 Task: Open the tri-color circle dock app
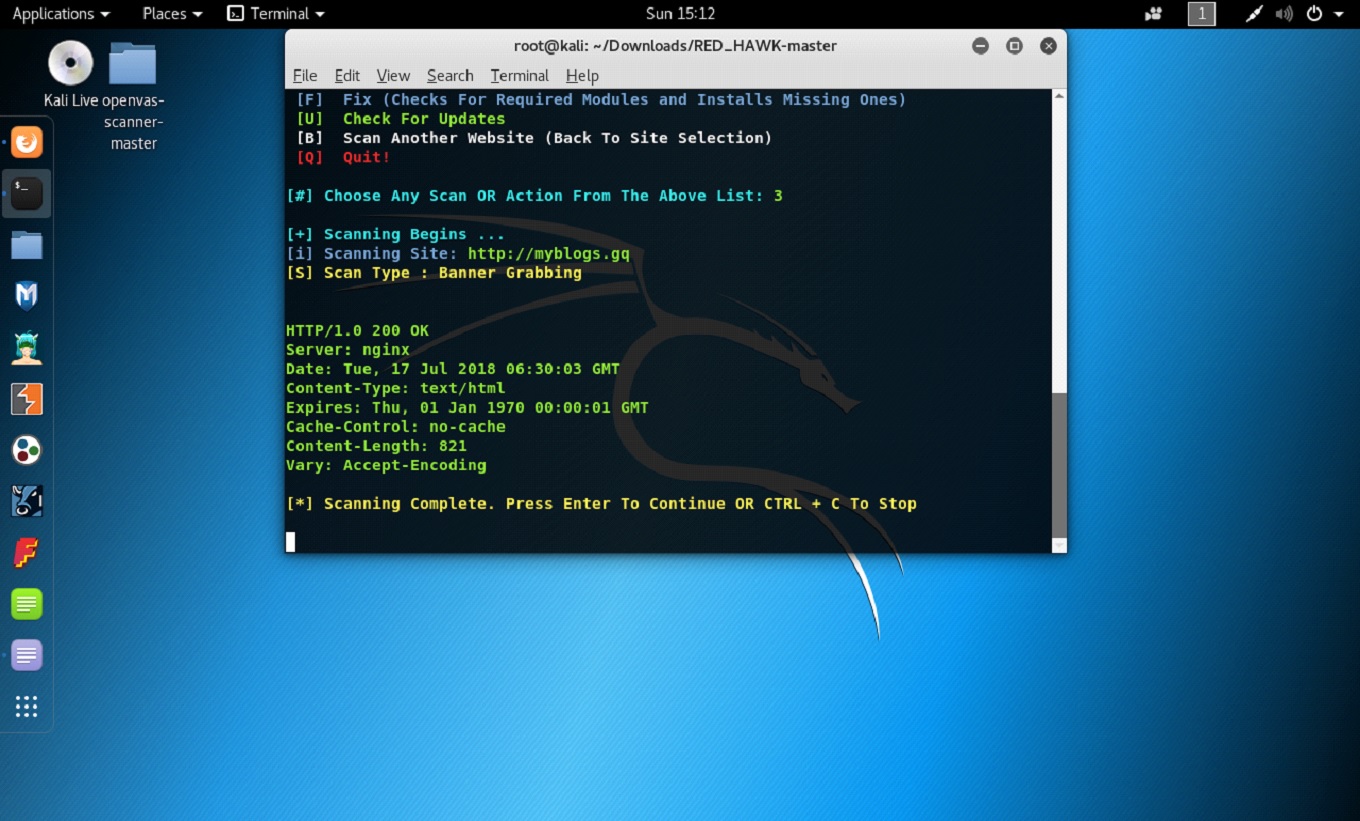tap(27, 451)
